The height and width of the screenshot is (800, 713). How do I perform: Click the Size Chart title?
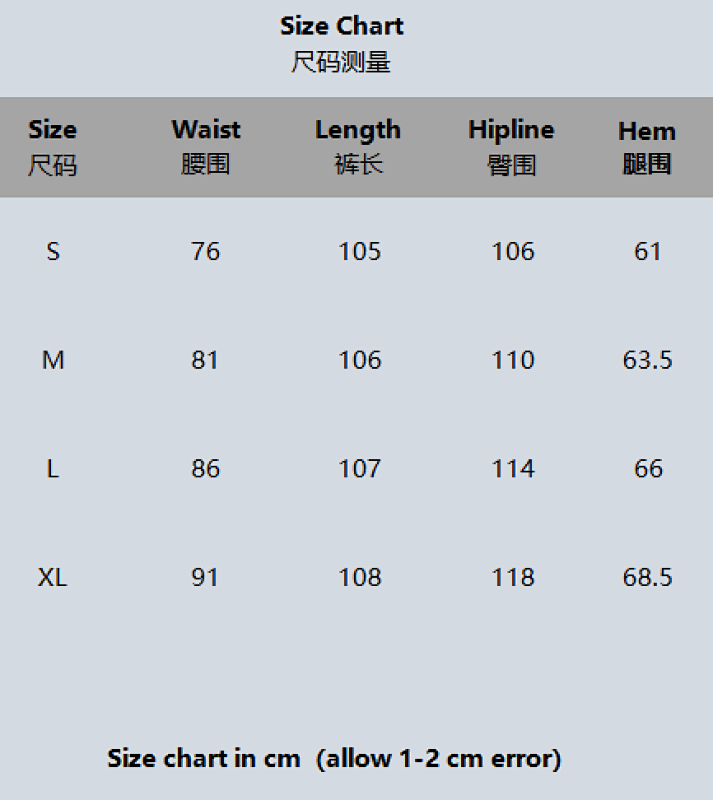(341, 26)
